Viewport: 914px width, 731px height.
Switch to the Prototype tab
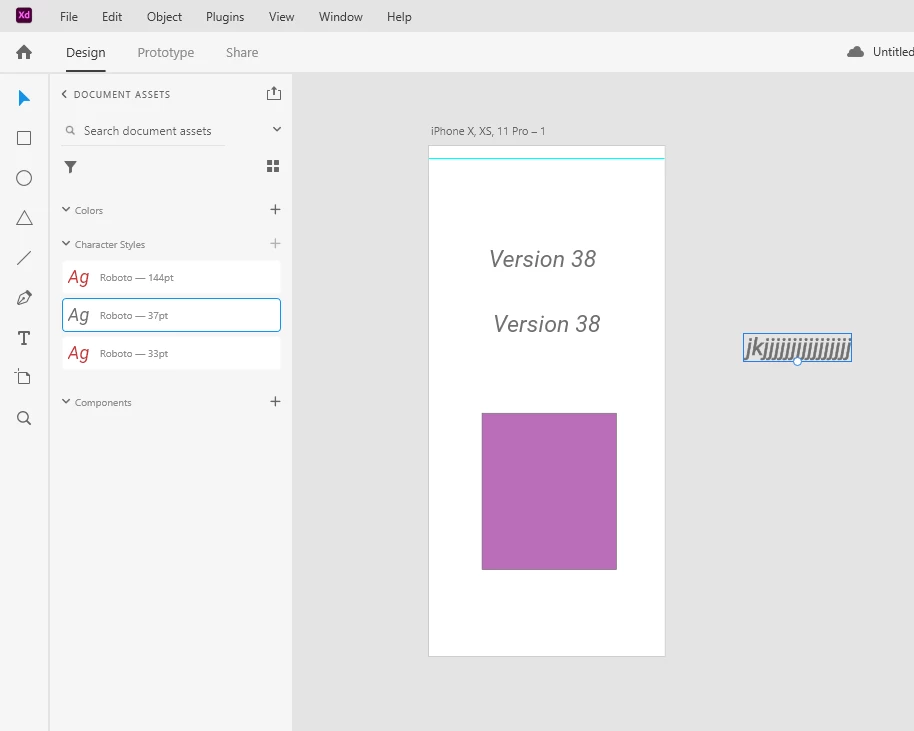166,52
